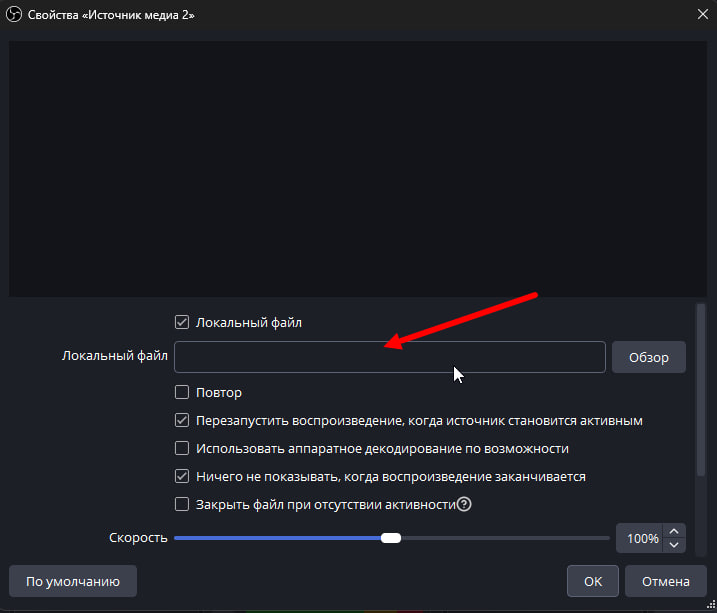The width and height of the screenshot is (717, 613).
Task: Click the 100% speed value field
Action: [x=640, y=539]
